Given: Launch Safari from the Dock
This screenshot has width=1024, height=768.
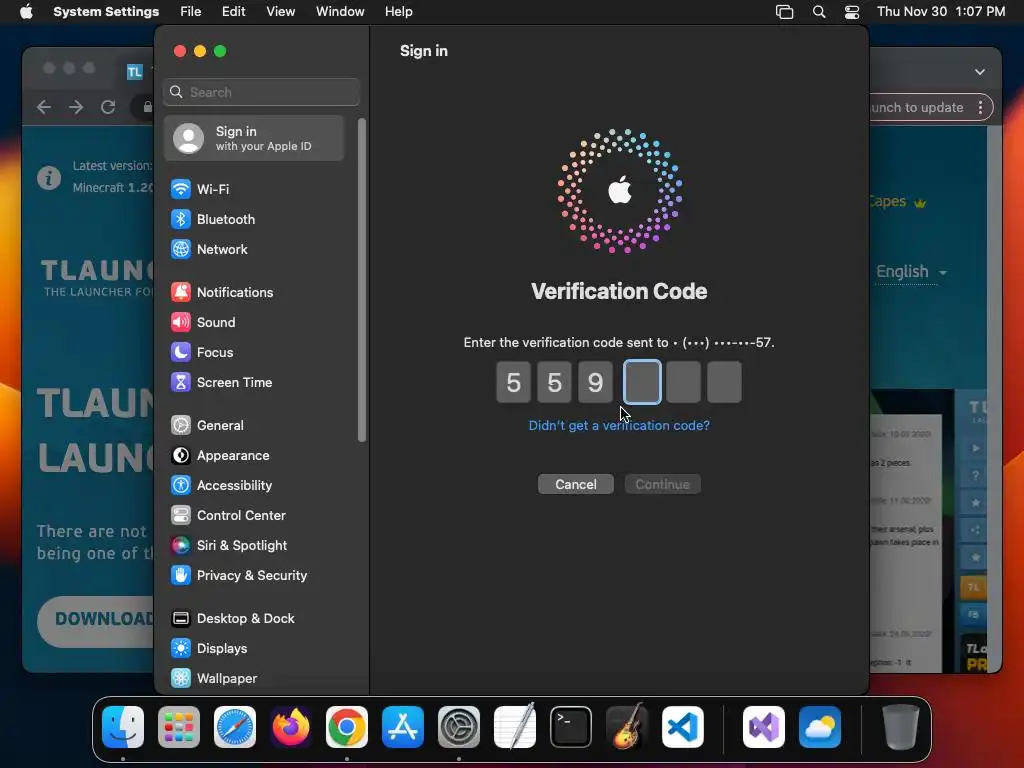Looking at the screenshot, I should pyautogui.click(x=235, y=727).
